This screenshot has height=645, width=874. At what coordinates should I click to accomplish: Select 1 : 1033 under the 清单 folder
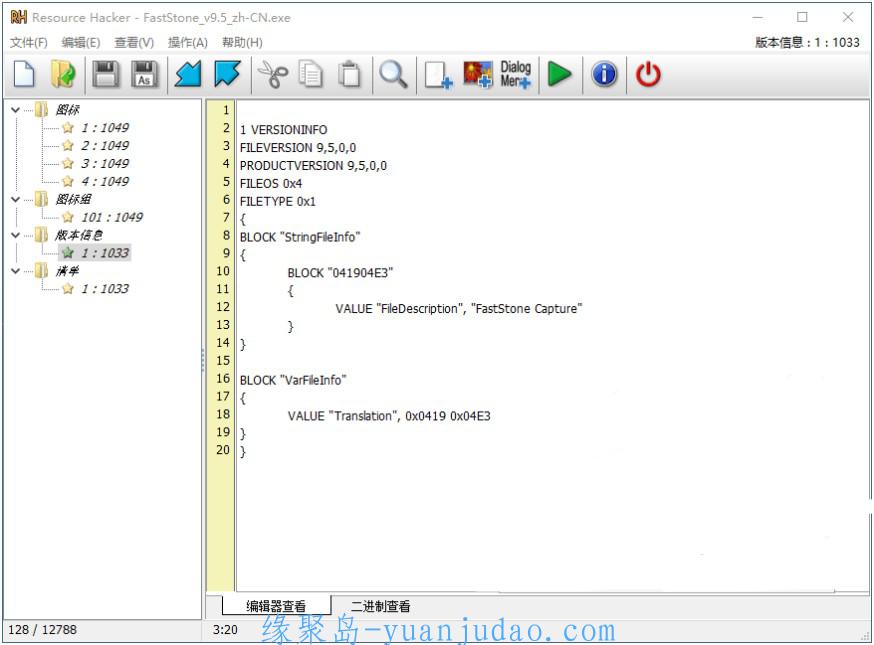coord(105,289)
